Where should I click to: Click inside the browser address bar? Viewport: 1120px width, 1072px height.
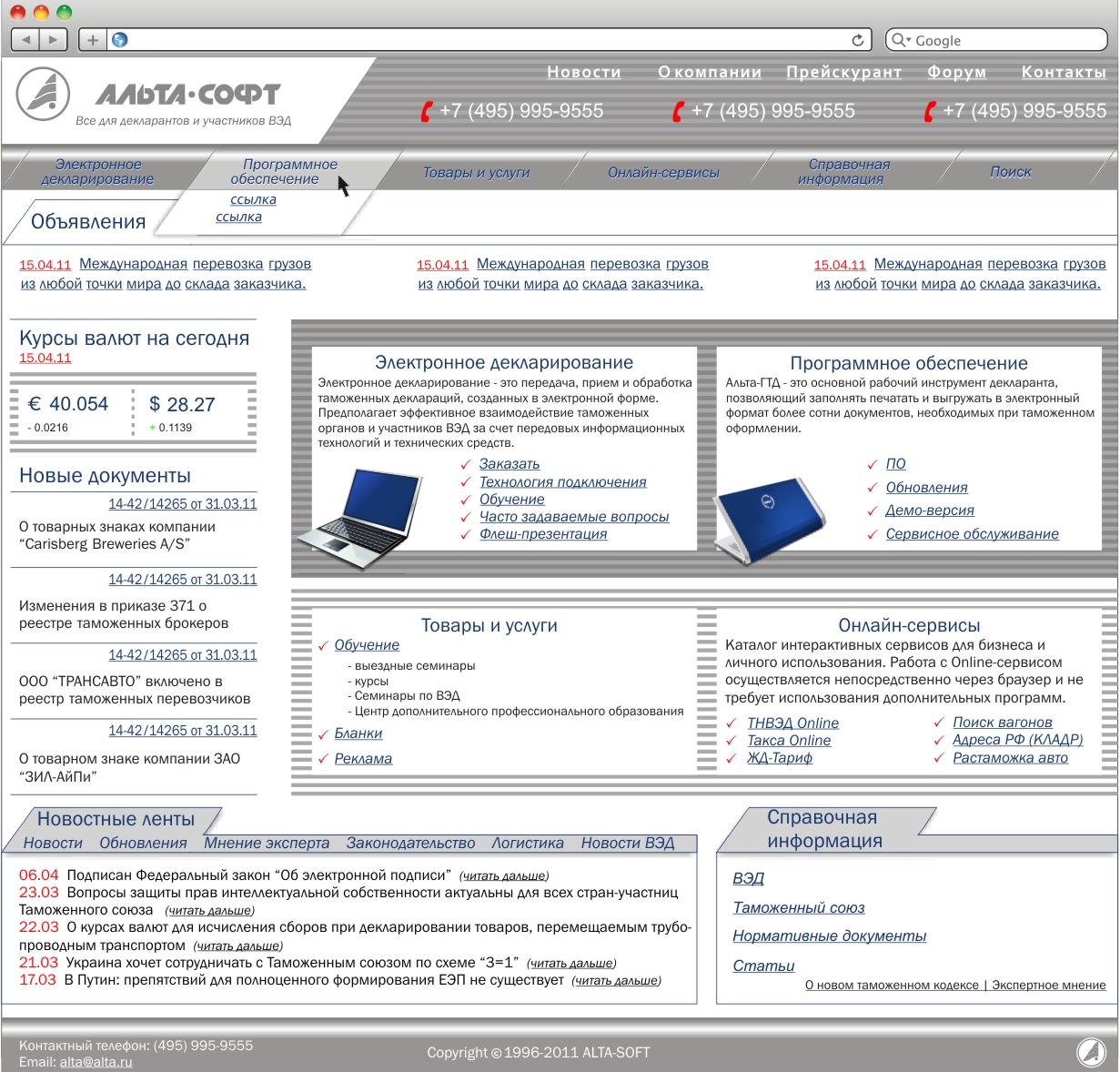tap(489, 40)
